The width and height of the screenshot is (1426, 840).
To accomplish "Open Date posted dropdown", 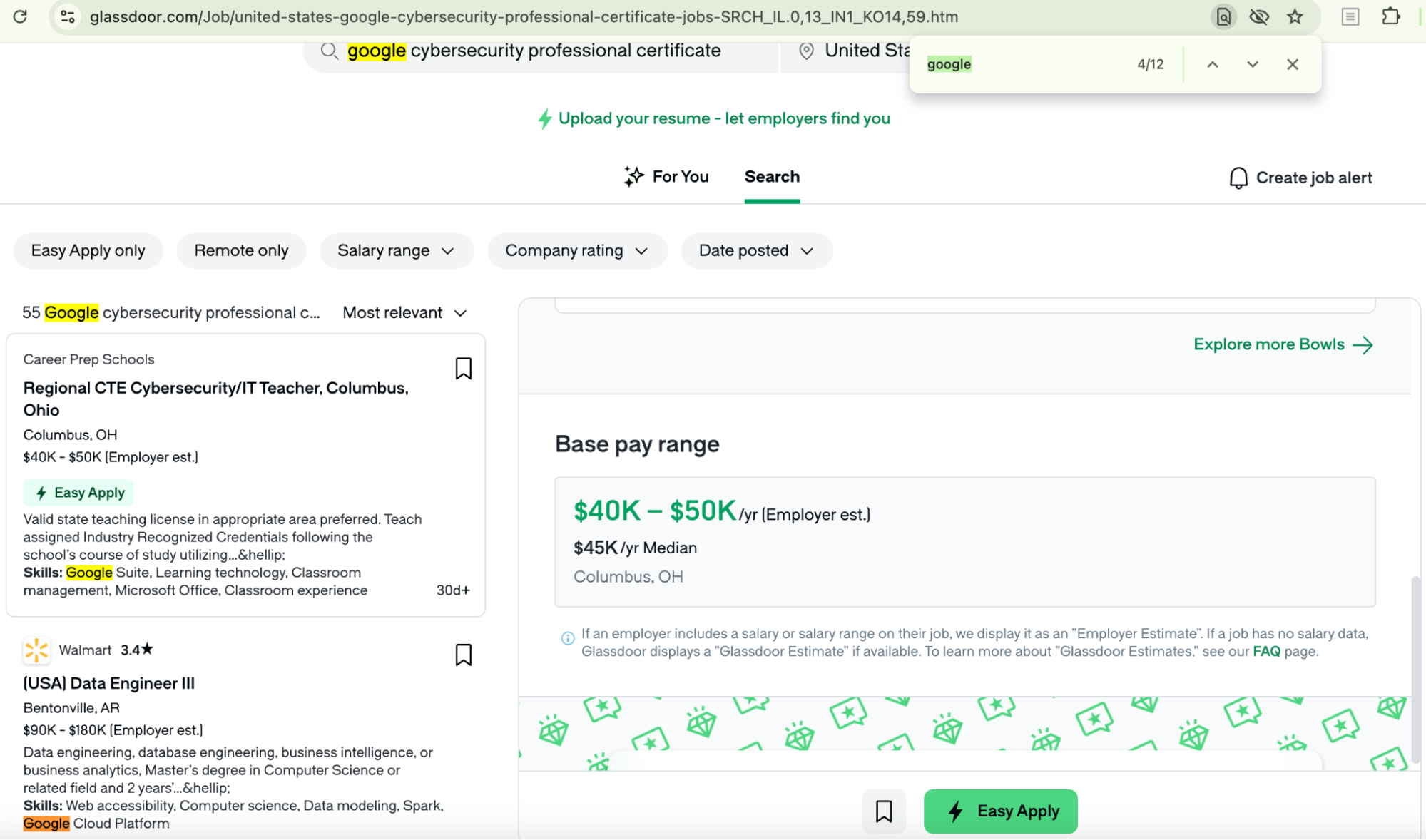I will 756,251.
